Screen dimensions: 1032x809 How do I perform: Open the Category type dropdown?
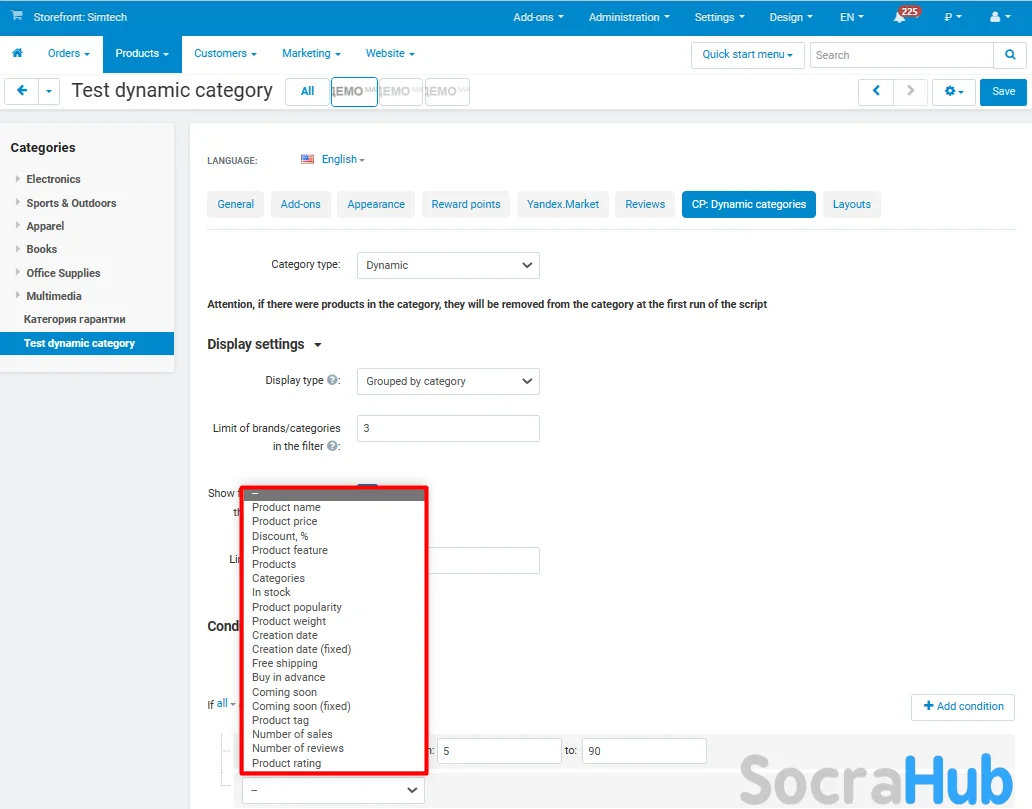tap(448, 265)
